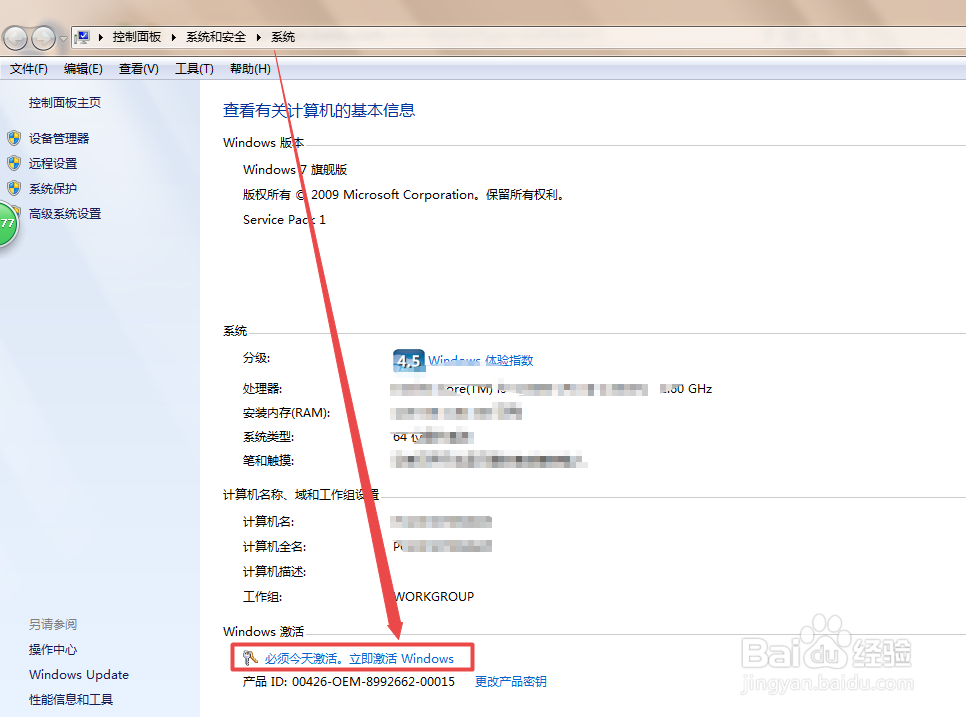The image size is (966, 717).
Task: Open the 文件(F) menu
Action: point(28,68)
